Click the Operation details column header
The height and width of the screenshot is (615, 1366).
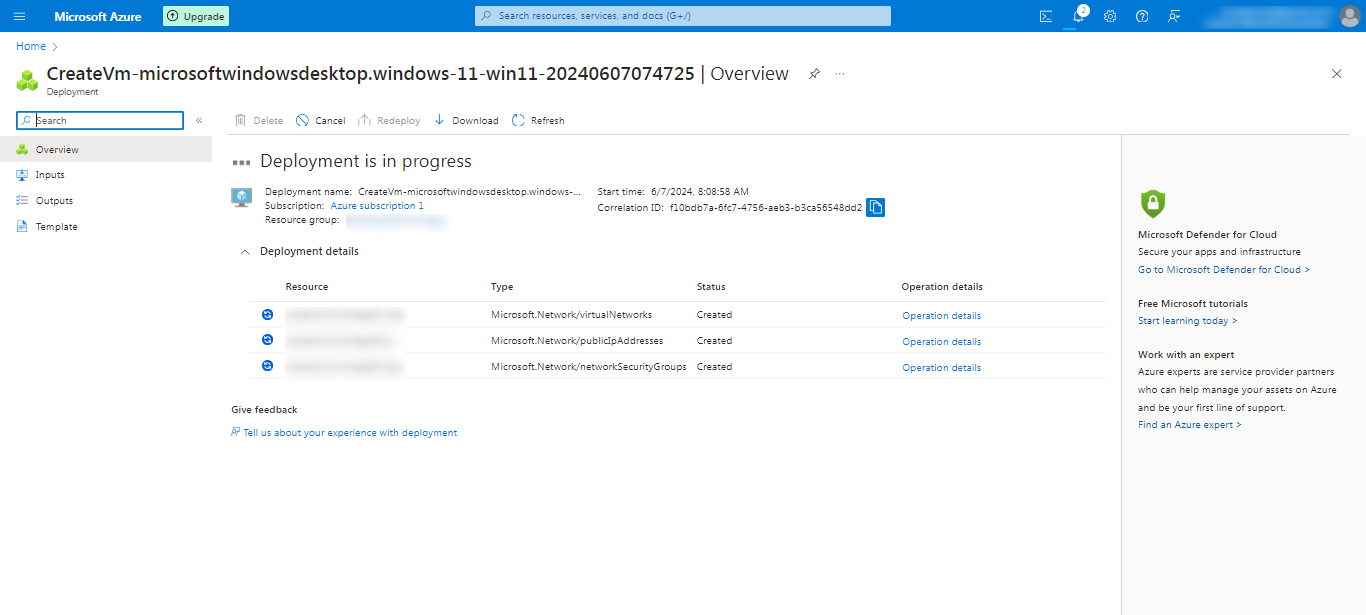click(942, 287)
